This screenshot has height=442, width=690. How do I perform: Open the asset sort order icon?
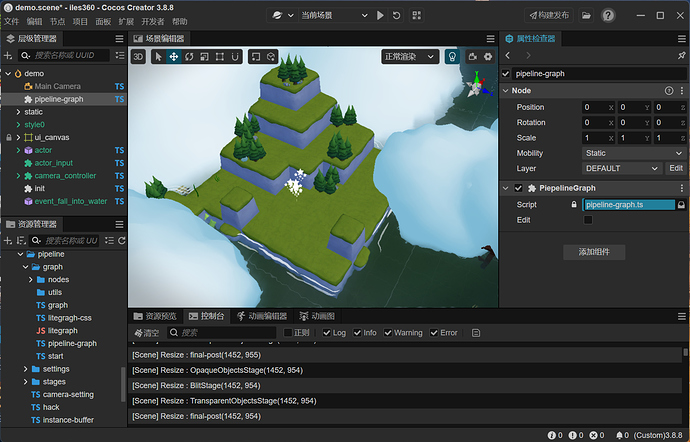[x=20, y=240]
